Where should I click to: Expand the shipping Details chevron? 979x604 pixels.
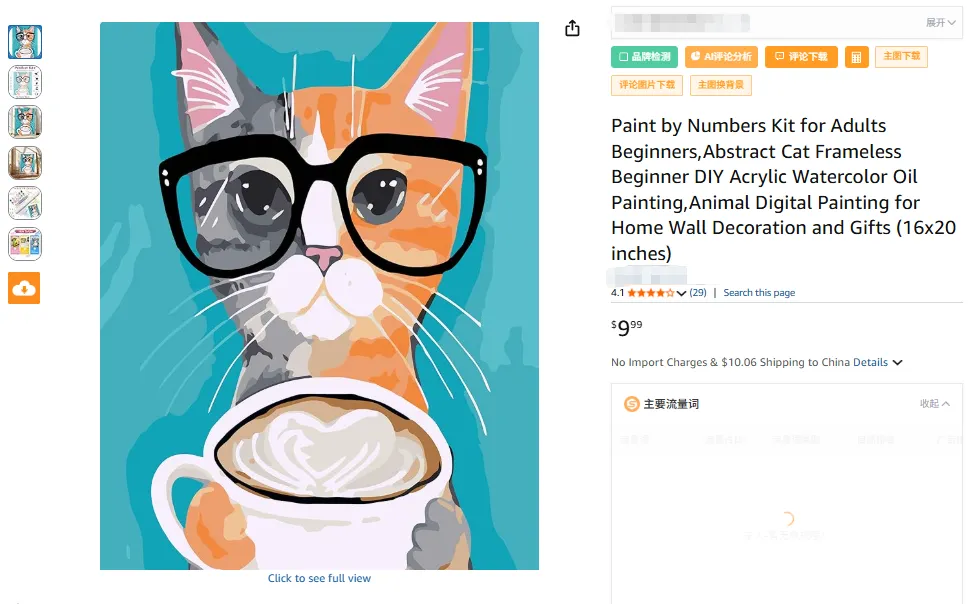pos(897,362)
